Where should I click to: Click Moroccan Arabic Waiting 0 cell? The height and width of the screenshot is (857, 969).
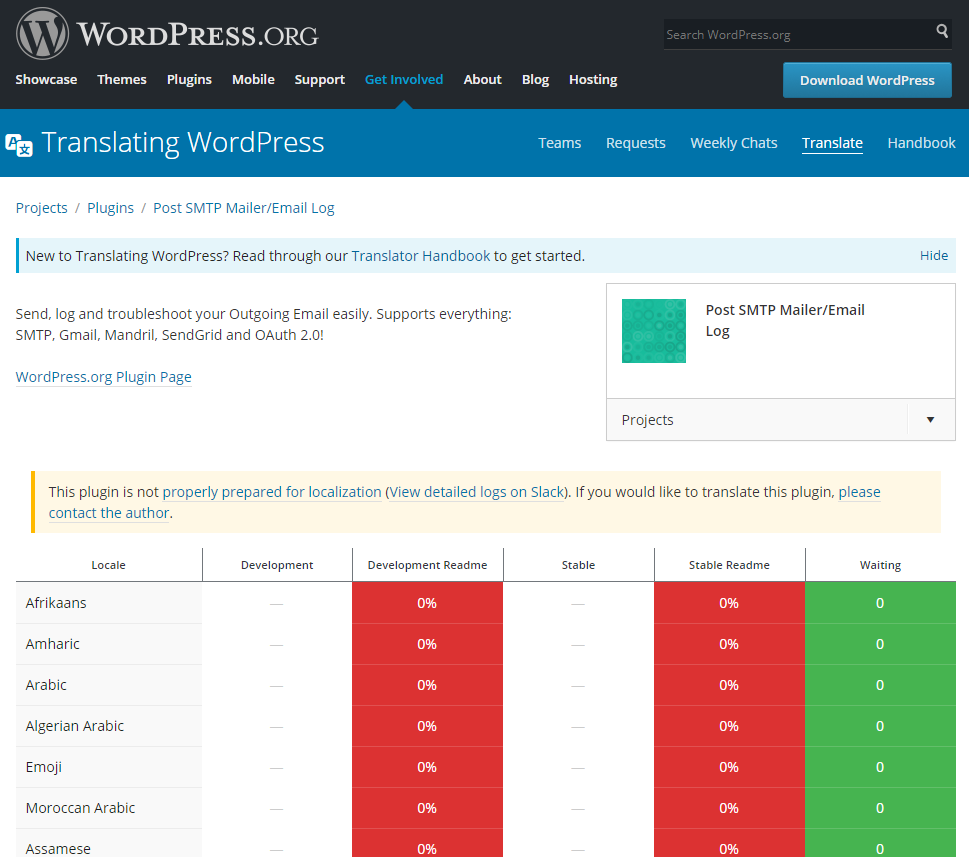pyautogui.click(x=880, y=808)
